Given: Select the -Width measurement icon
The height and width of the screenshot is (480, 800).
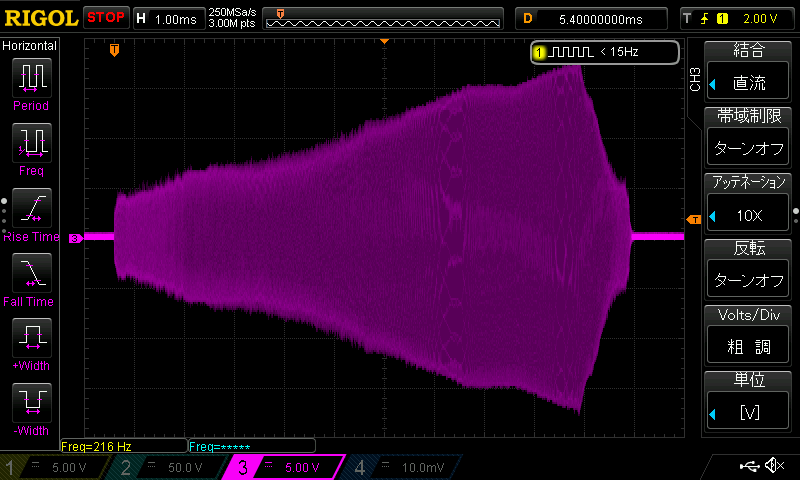Looking at the screenshot, I should 32,402.
